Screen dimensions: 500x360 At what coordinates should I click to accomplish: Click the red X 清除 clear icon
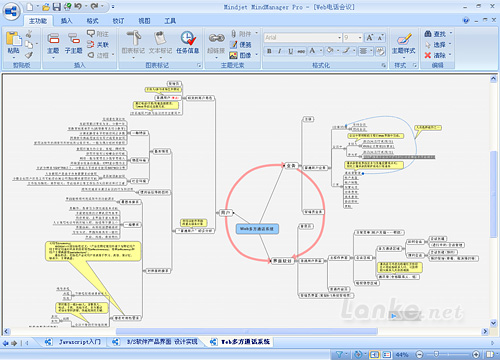pos(428,55)
